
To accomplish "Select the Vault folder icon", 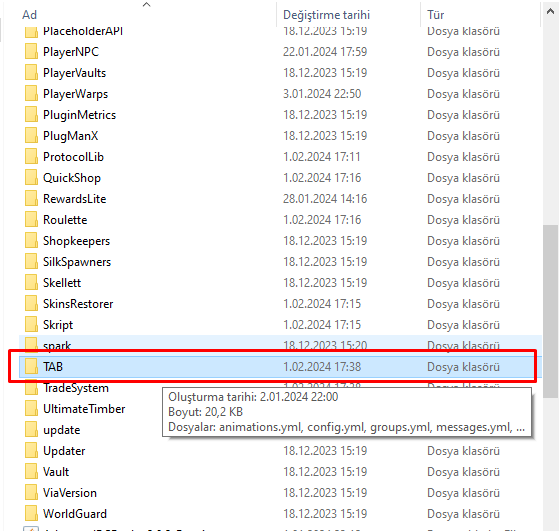I will pyautogui.click(x=31, y=472).
